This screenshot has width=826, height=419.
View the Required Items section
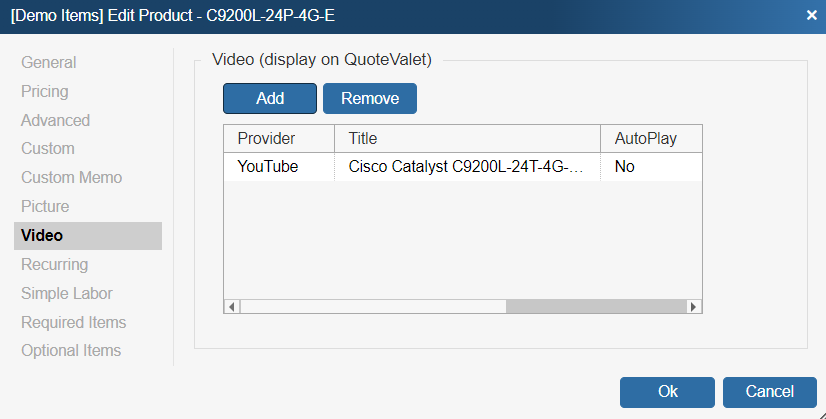pyautogui.click(x=73, y=323)
